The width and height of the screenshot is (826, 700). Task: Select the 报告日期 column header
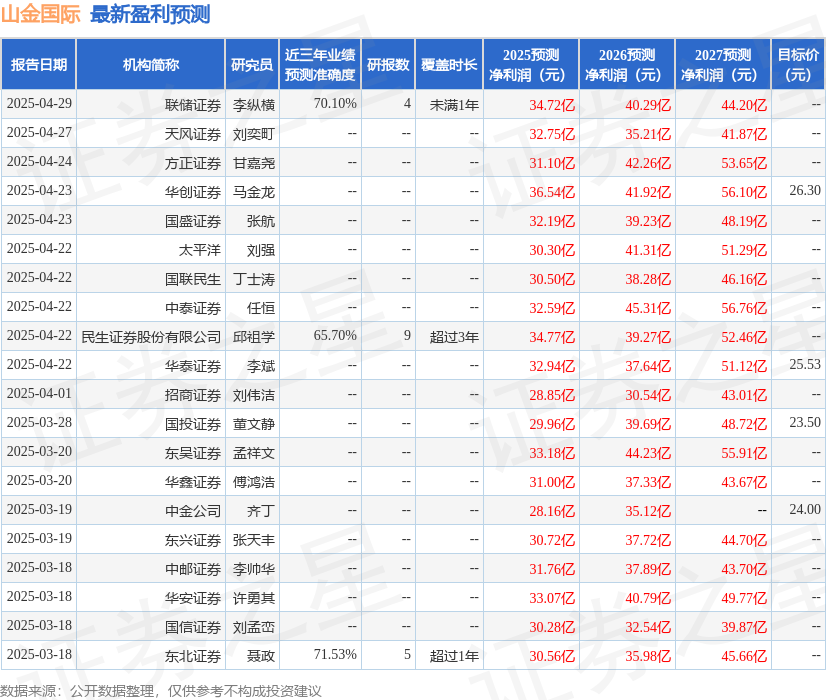point(42,63)
